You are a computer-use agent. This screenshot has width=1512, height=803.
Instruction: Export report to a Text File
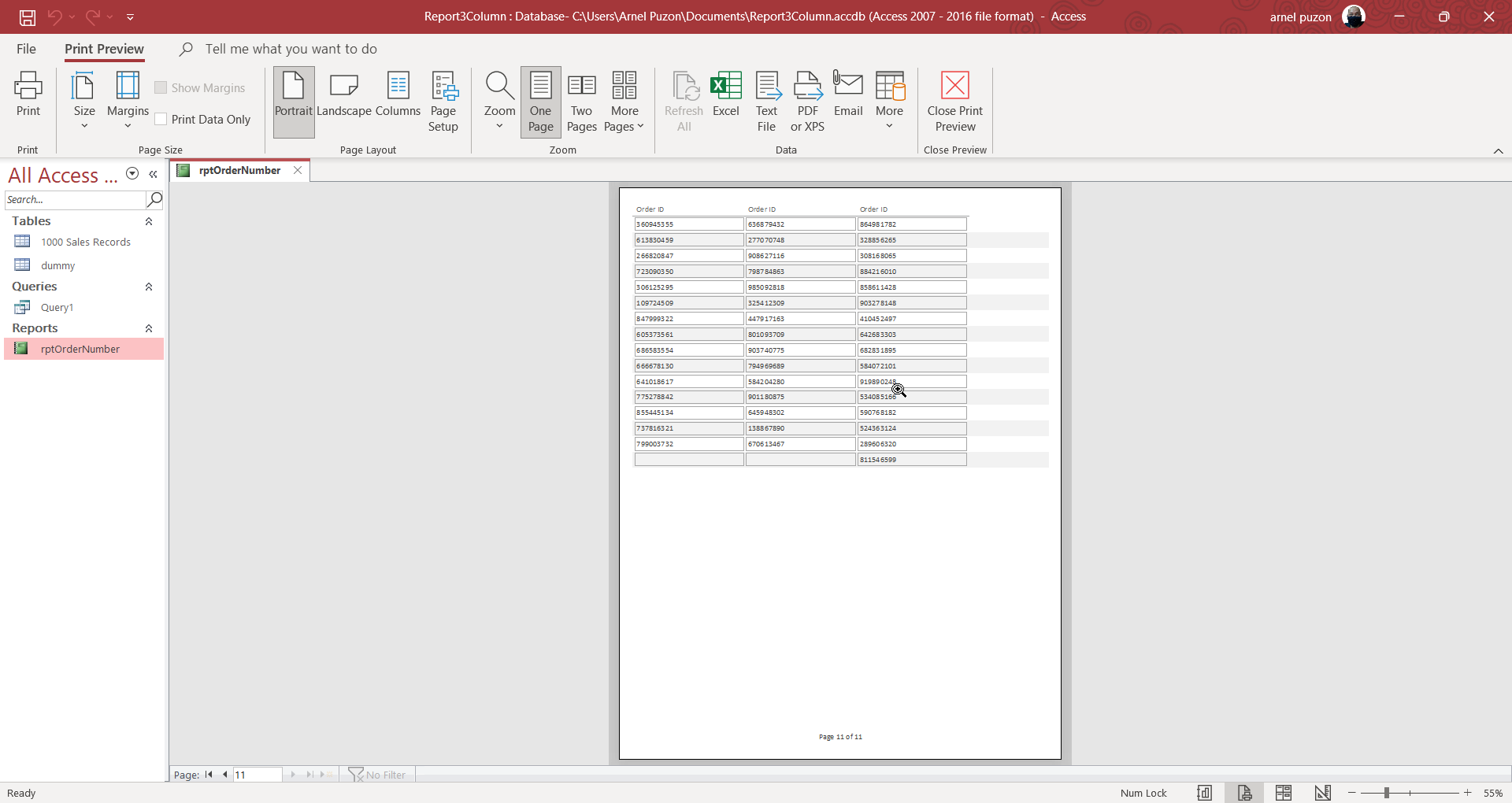click(x=767, y=102)
